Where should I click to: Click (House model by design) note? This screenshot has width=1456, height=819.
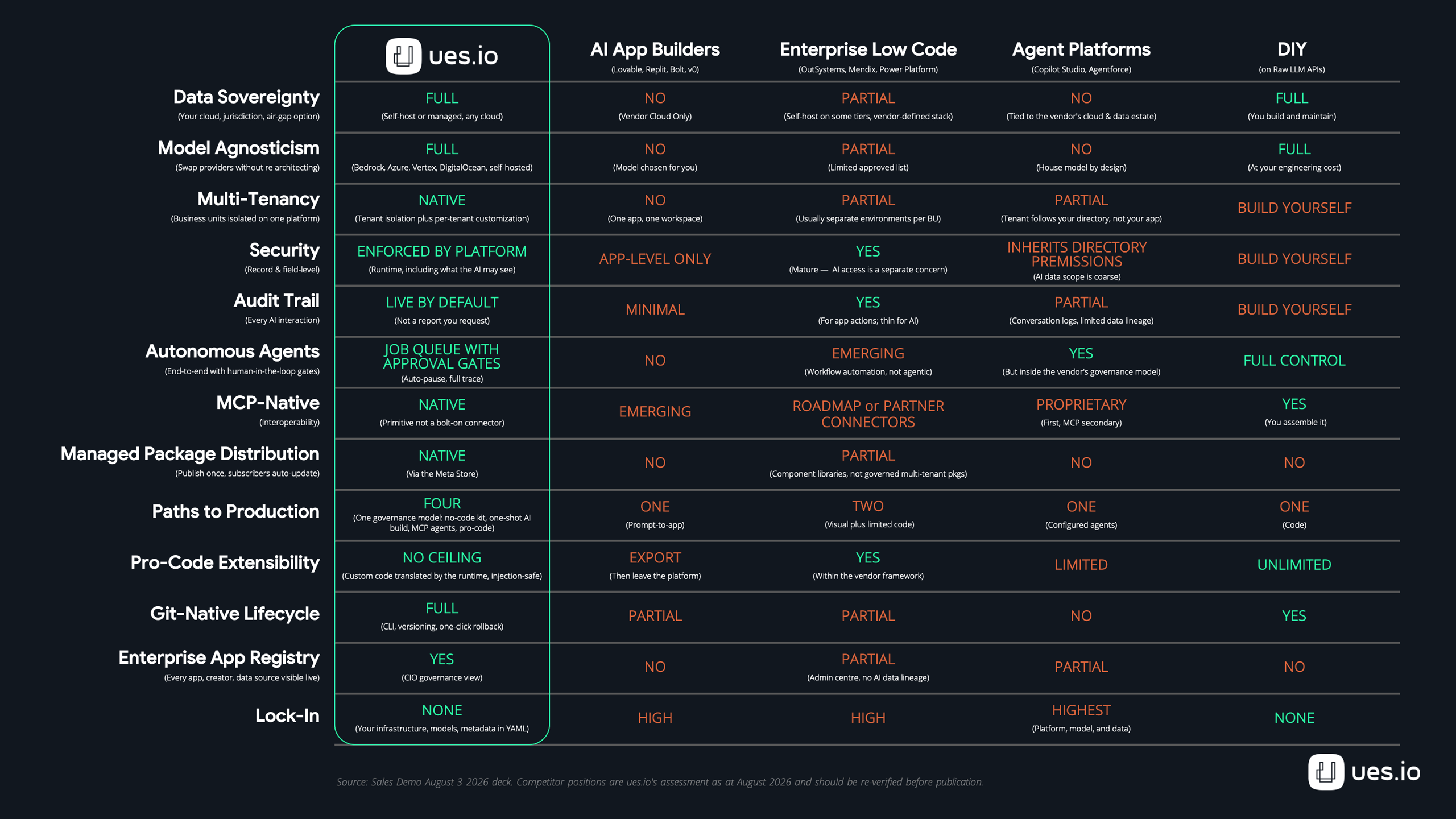click(x=1081, y=168)
